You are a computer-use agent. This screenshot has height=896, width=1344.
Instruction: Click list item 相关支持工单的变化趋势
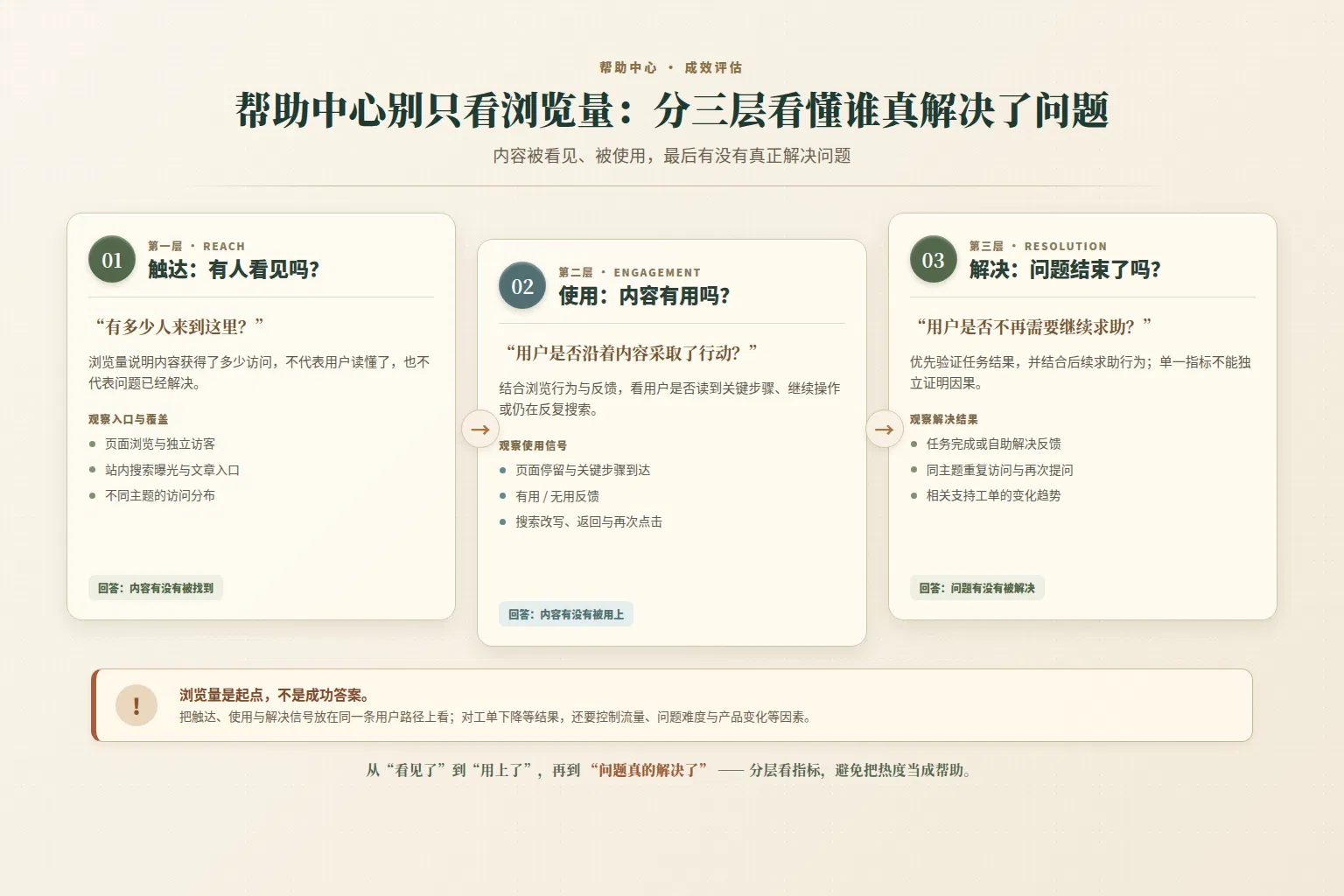(994, 495)
